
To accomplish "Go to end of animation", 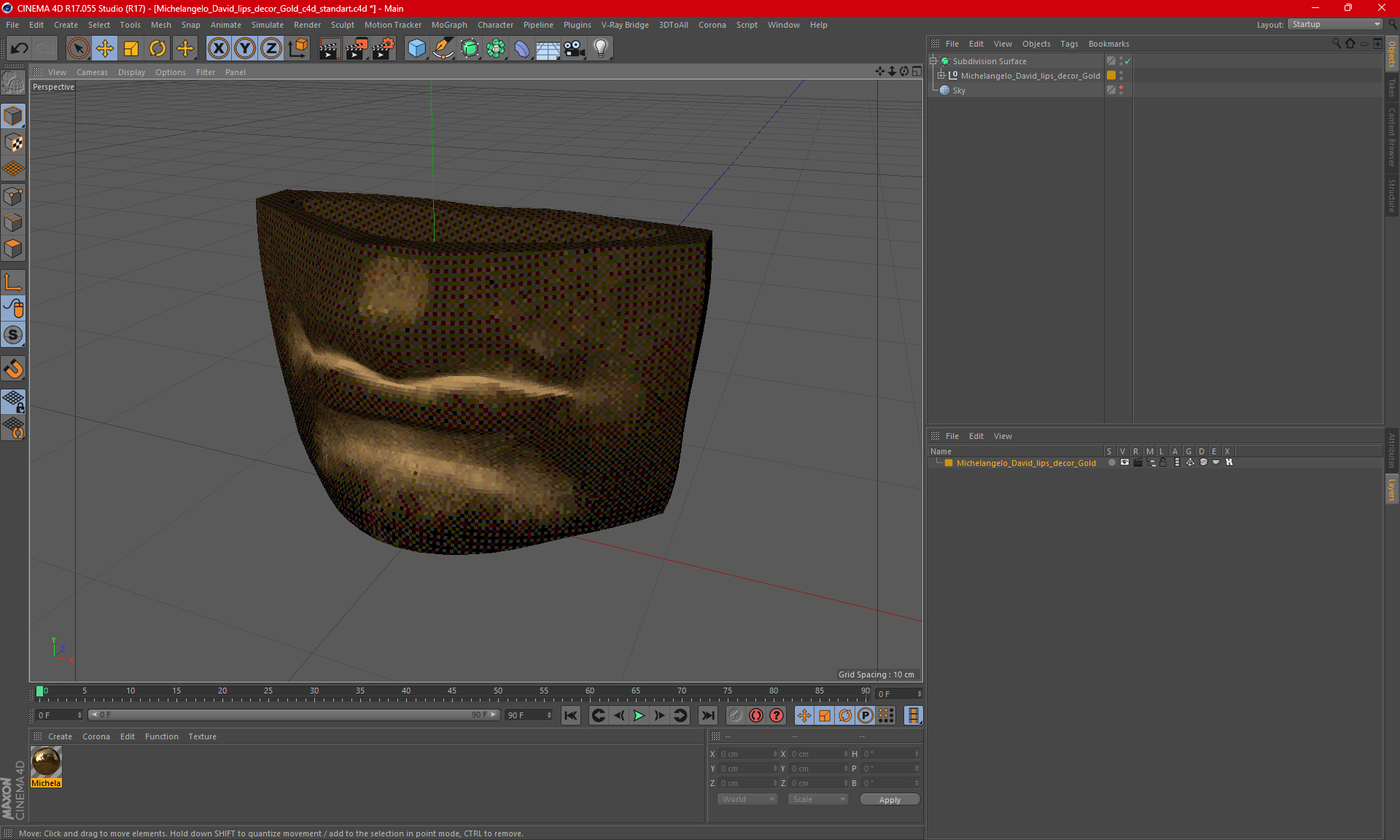I will [707, 715].
